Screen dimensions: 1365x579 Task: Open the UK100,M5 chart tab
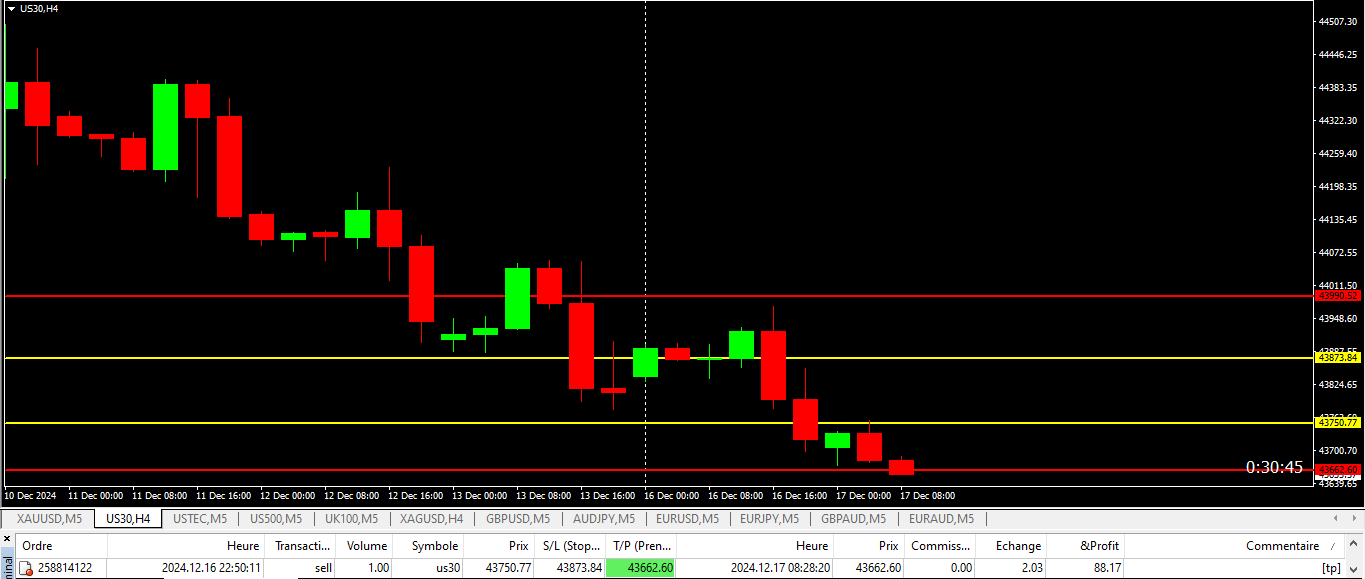[x=350, y=518]
